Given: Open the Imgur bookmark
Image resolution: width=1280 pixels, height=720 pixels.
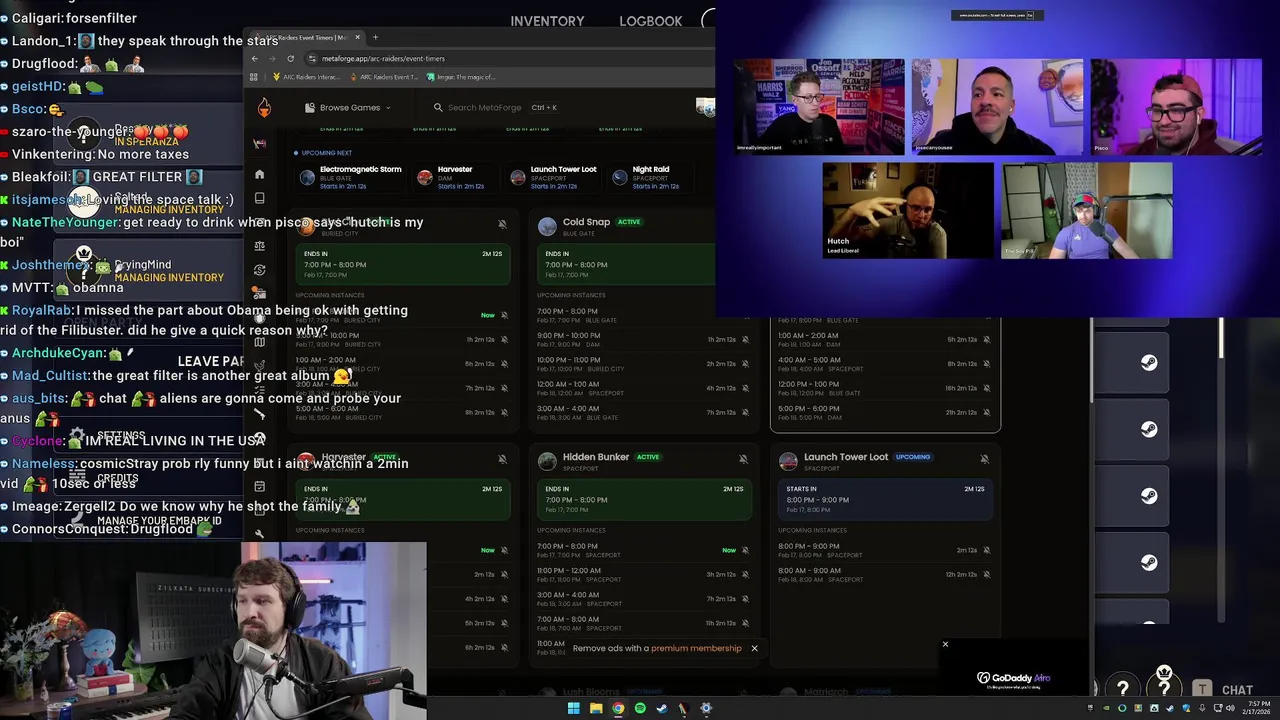Looking at the screenshot, I should [460, 77].
